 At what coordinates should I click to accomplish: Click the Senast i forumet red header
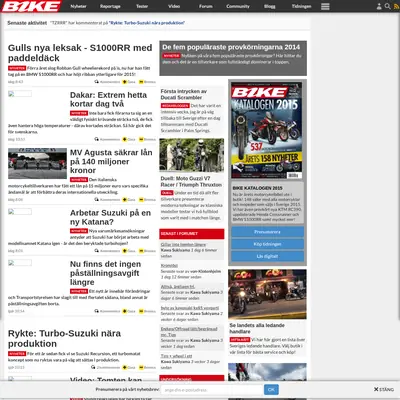pyautogui.click(x=192, y=234)
